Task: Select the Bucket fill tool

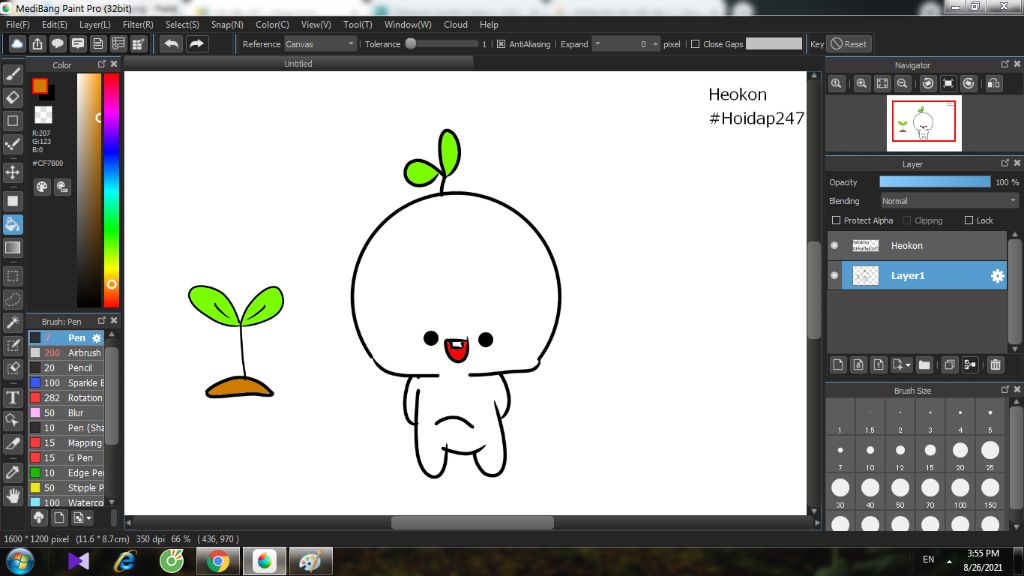Action: coord(12,225)
